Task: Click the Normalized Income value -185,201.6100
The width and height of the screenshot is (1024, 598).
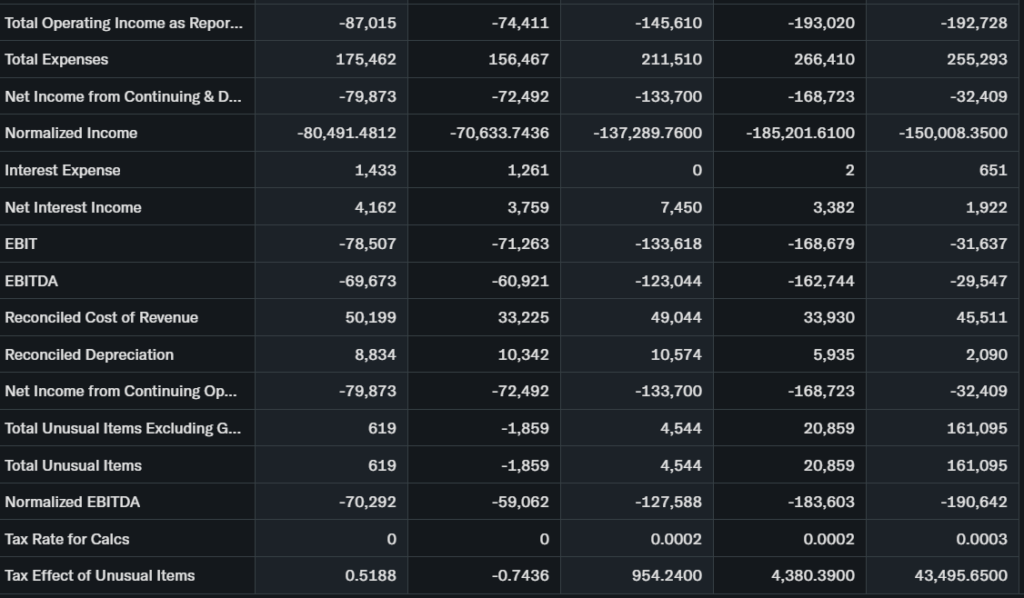Action: point(800,133)
